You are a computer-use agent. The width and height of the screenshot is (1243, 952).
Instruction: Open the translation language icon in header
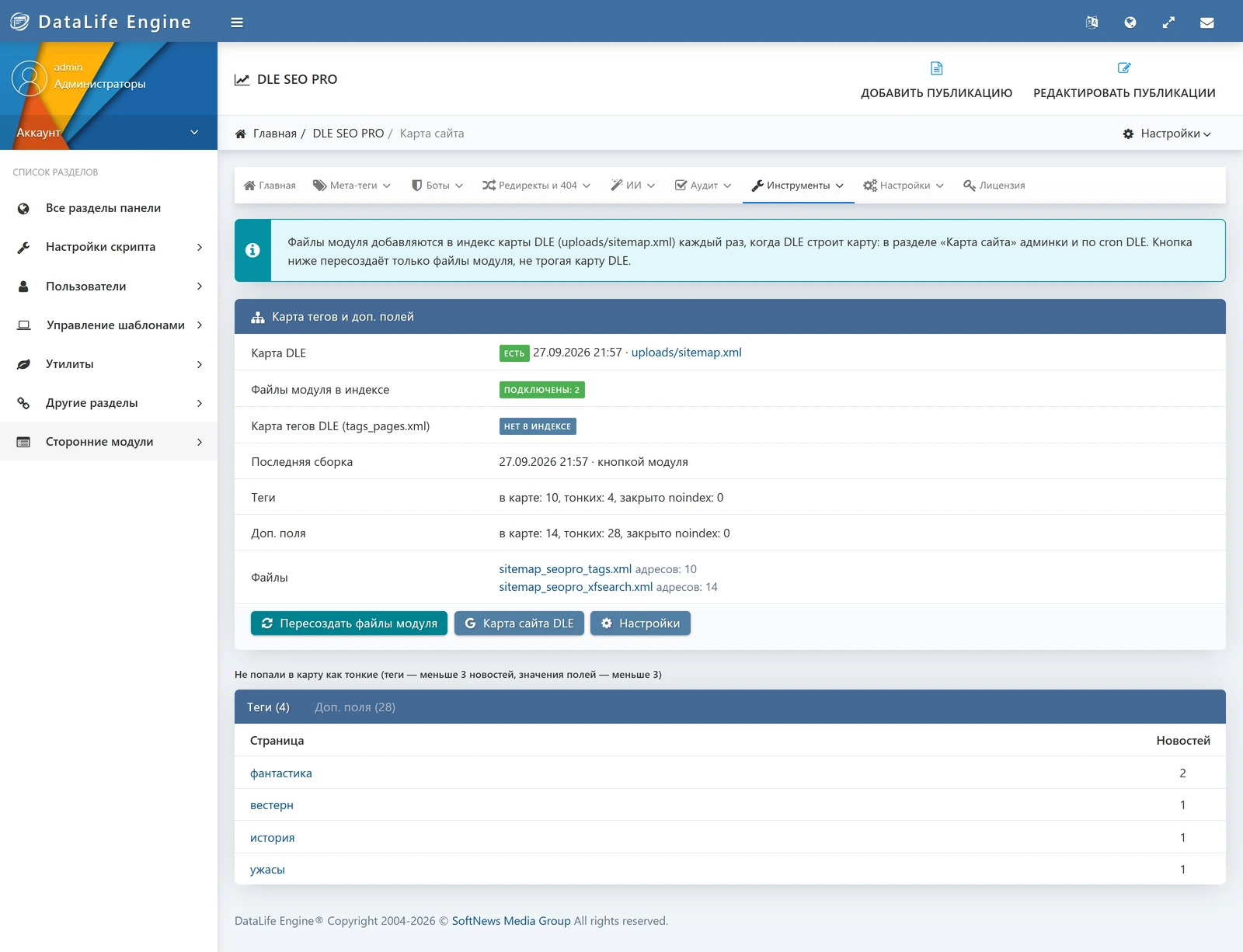pos(1092,23)
